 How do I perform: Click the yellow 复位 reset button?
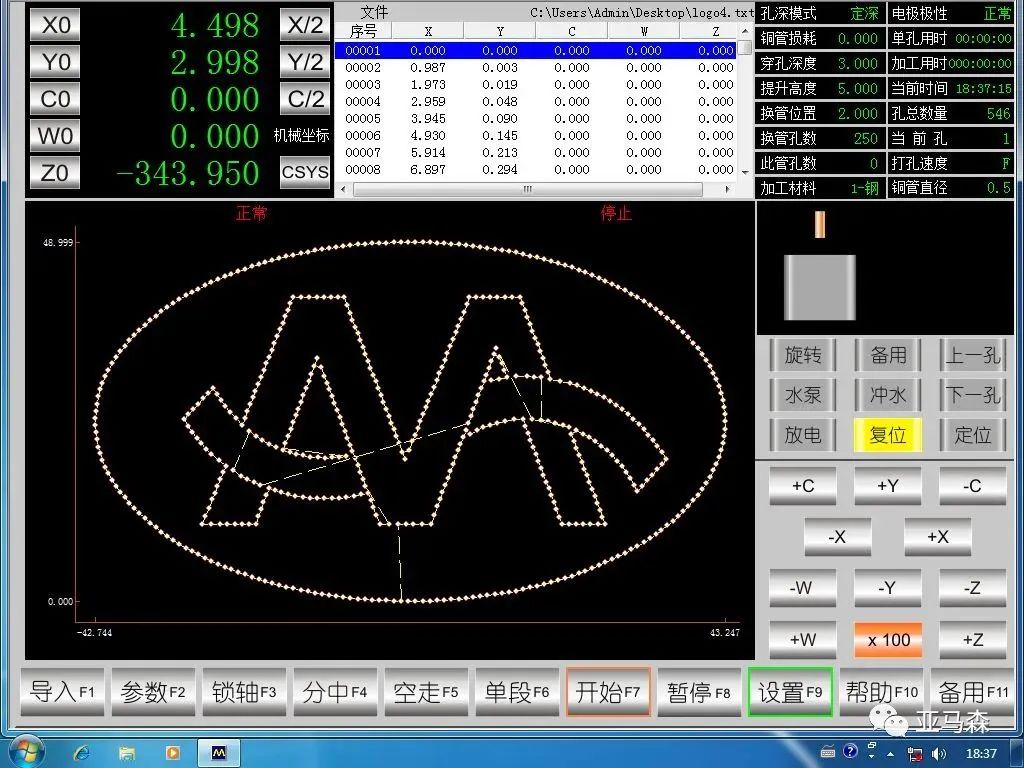click(x=888, y=435)
